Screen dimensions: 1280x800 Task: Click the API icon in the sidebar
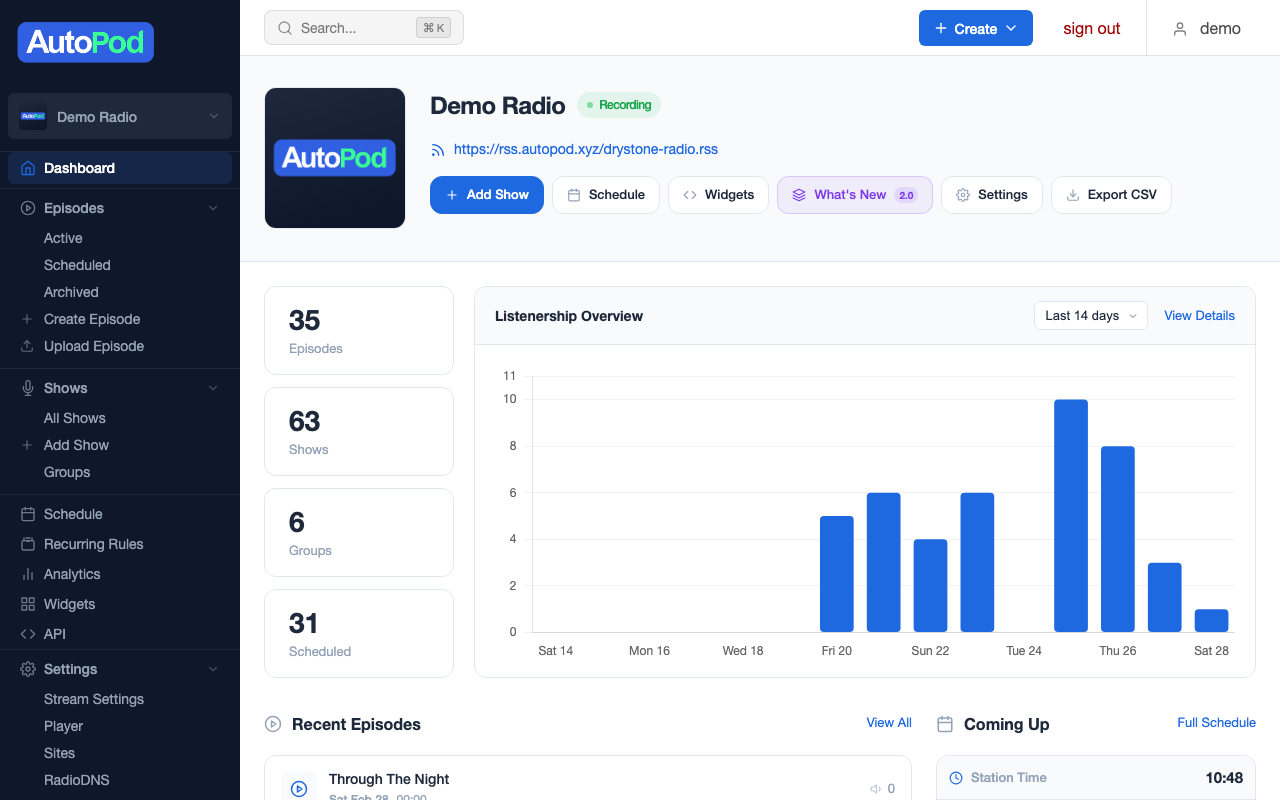(x=26, y=634)
